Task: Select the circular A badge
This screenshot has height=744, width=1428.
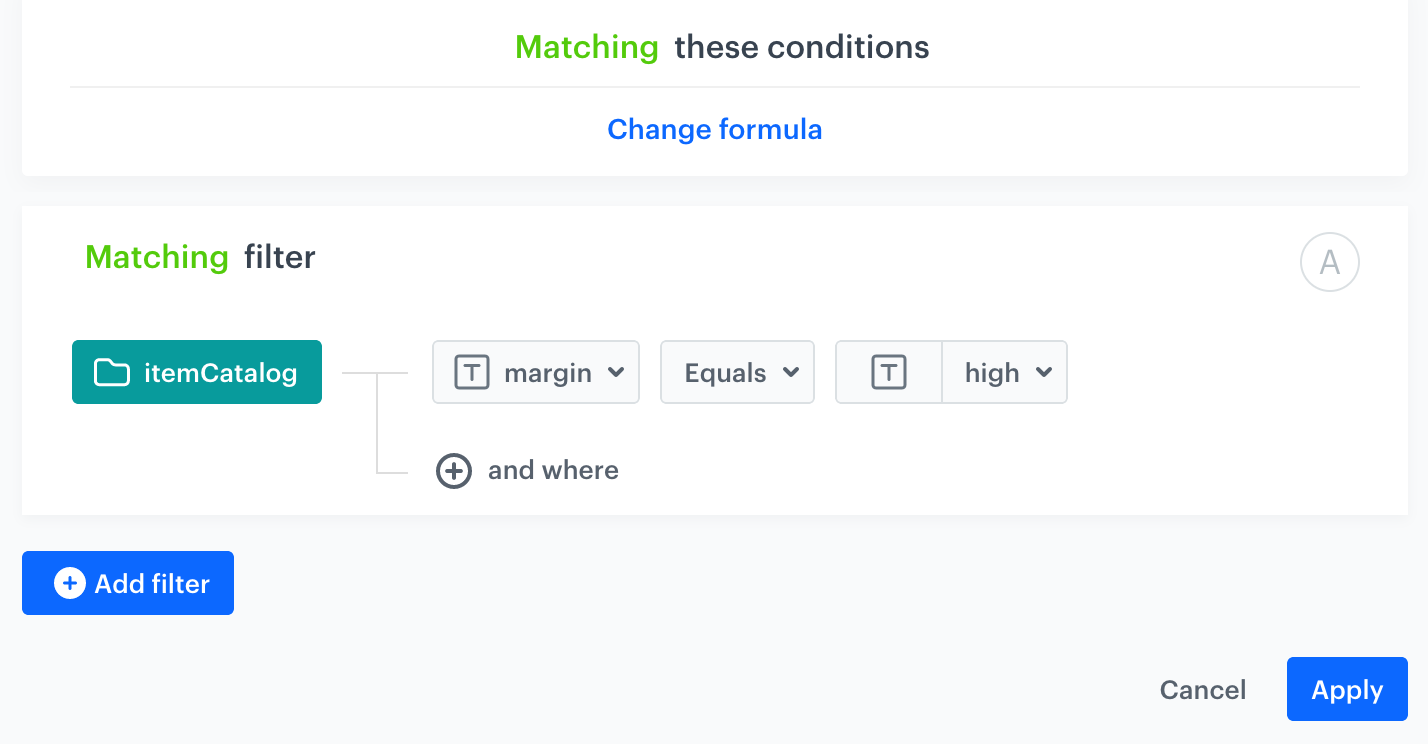Action: pyautogui.click(x=1330, y=261)
